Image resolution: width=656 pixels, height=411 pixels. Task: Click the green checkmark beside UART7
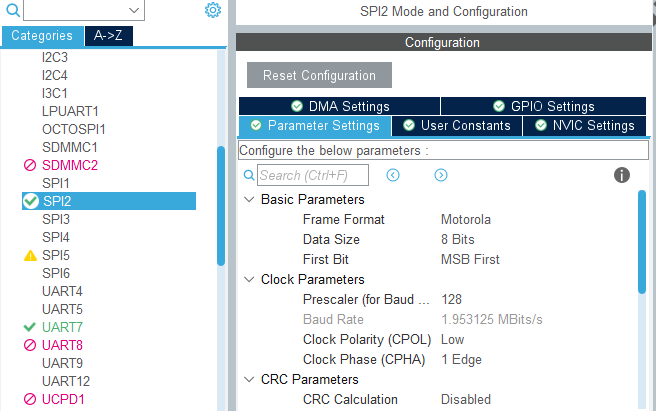click(x=30, y=327)
